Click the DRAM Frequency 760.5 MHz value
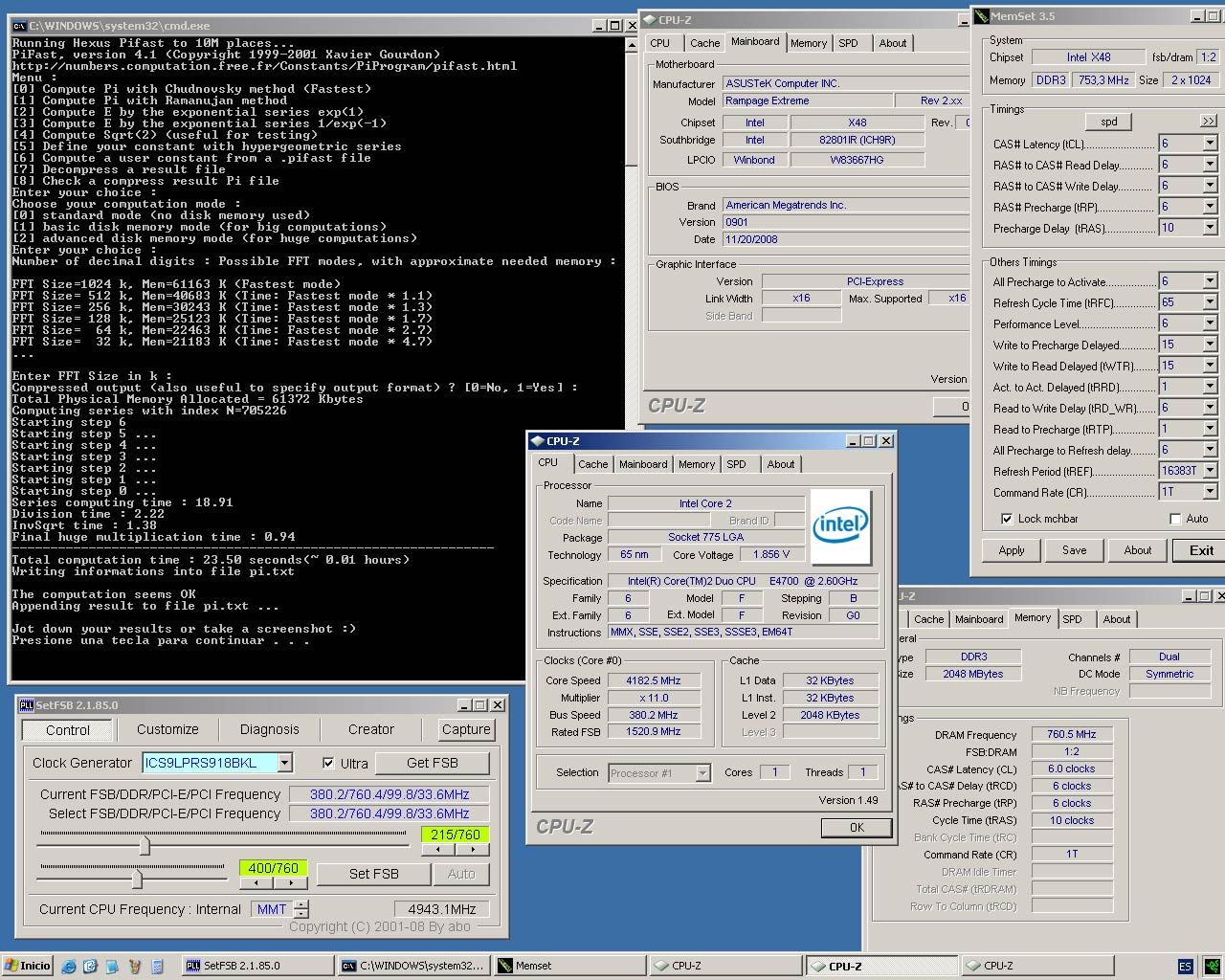This screenshot has height=980, width=1225. [1072, 734]
